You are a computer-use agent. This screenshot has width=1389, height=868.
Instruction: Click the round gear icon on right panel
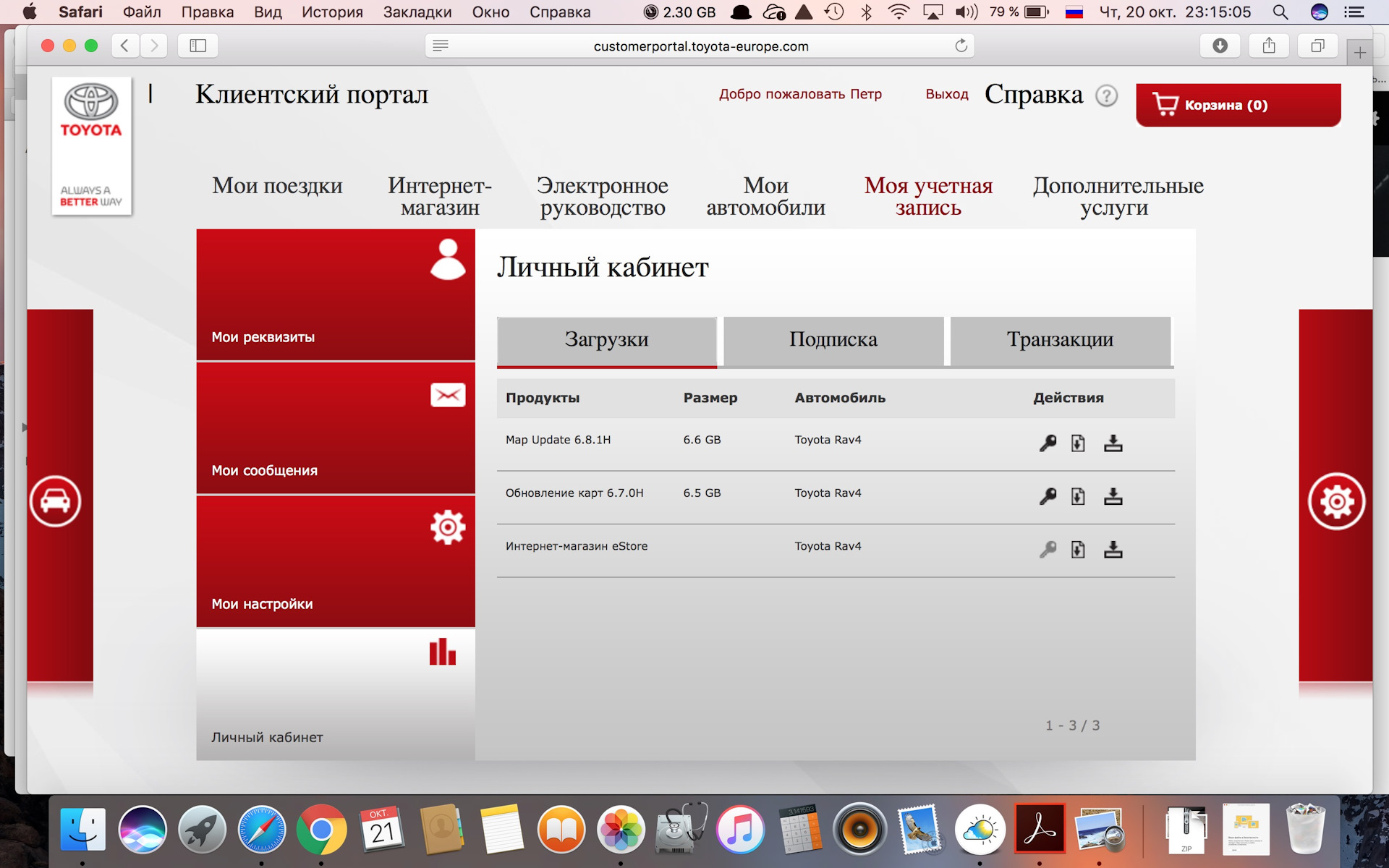point(1336,501)
